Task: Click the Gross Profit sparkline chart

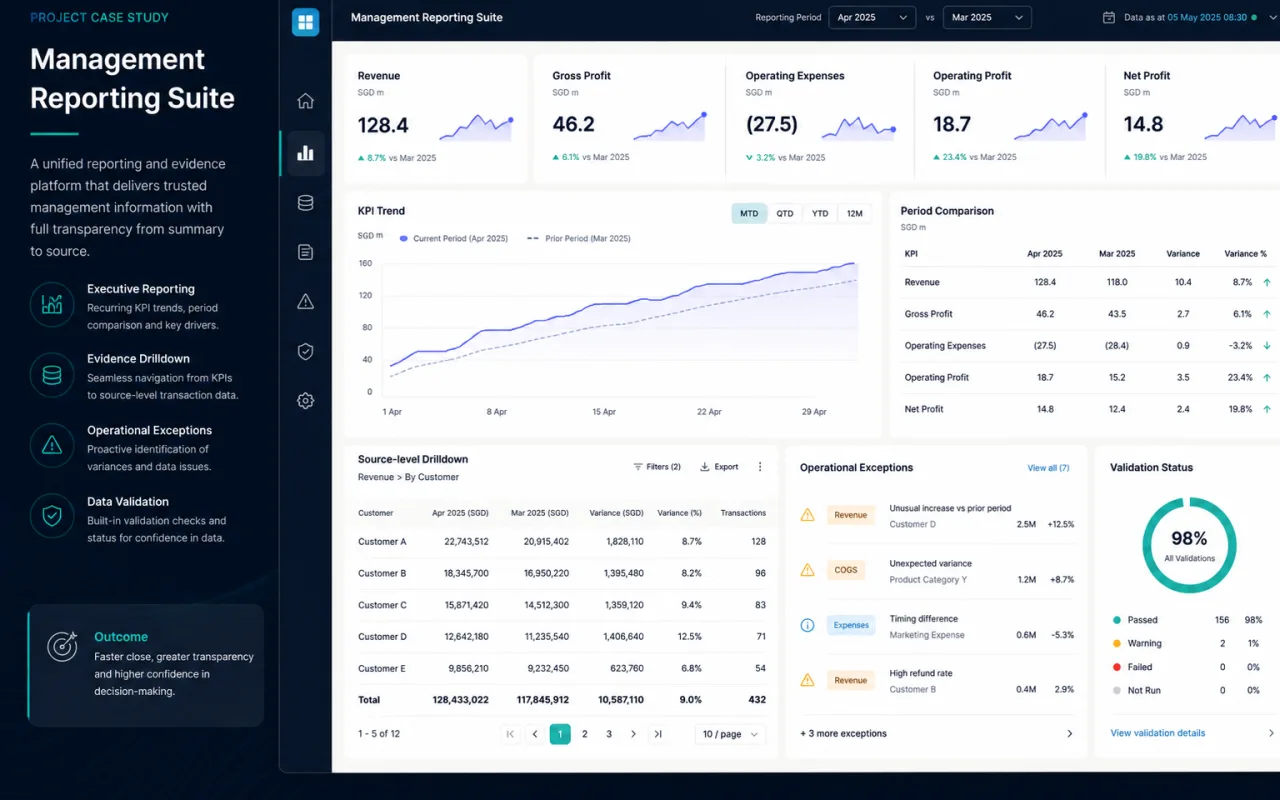Action: 670,126
